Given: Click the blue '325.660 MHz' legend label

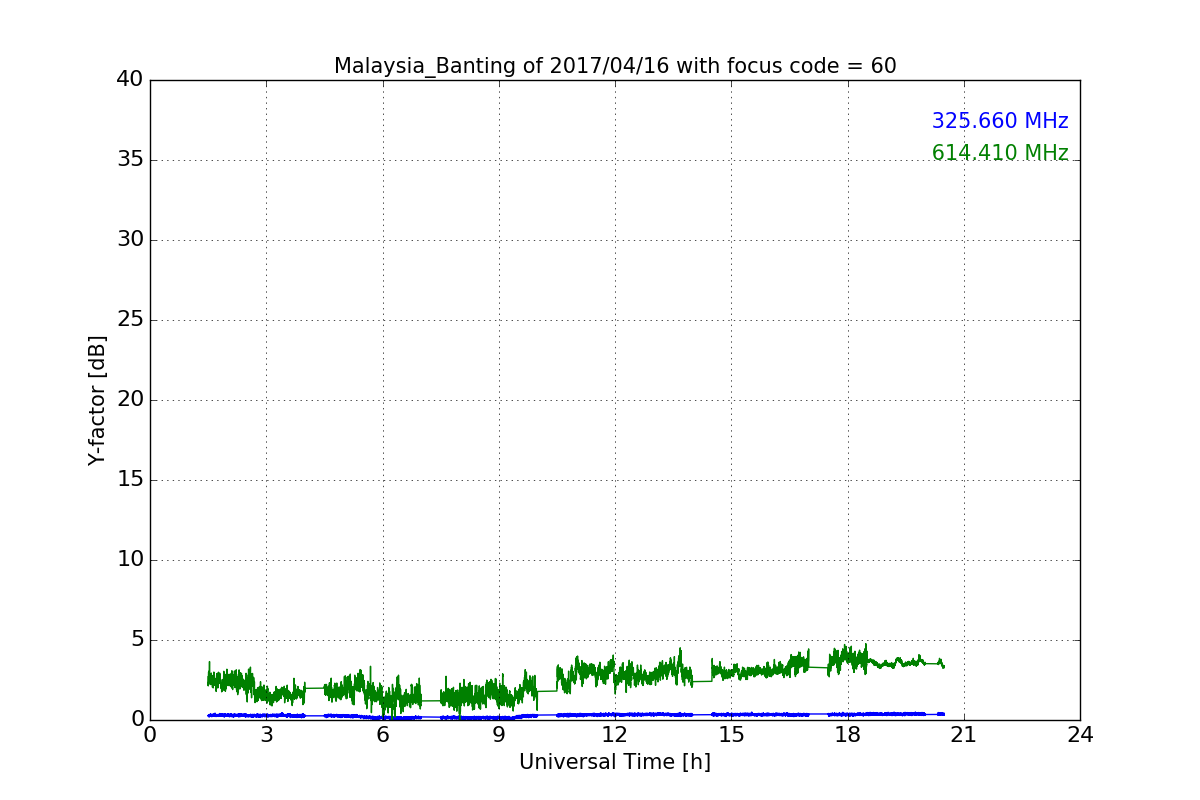Looking at the screenshot, I should coord(1000,121).
